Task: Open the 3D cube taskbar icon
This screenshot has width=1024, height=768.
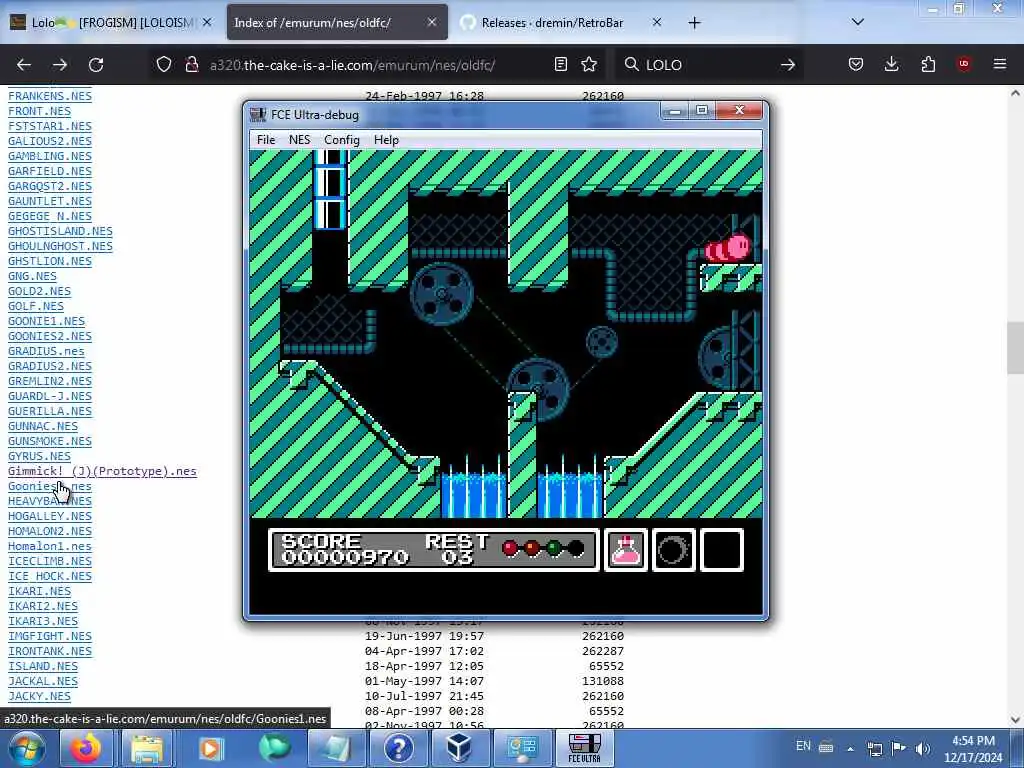Action: pos(459,748)
